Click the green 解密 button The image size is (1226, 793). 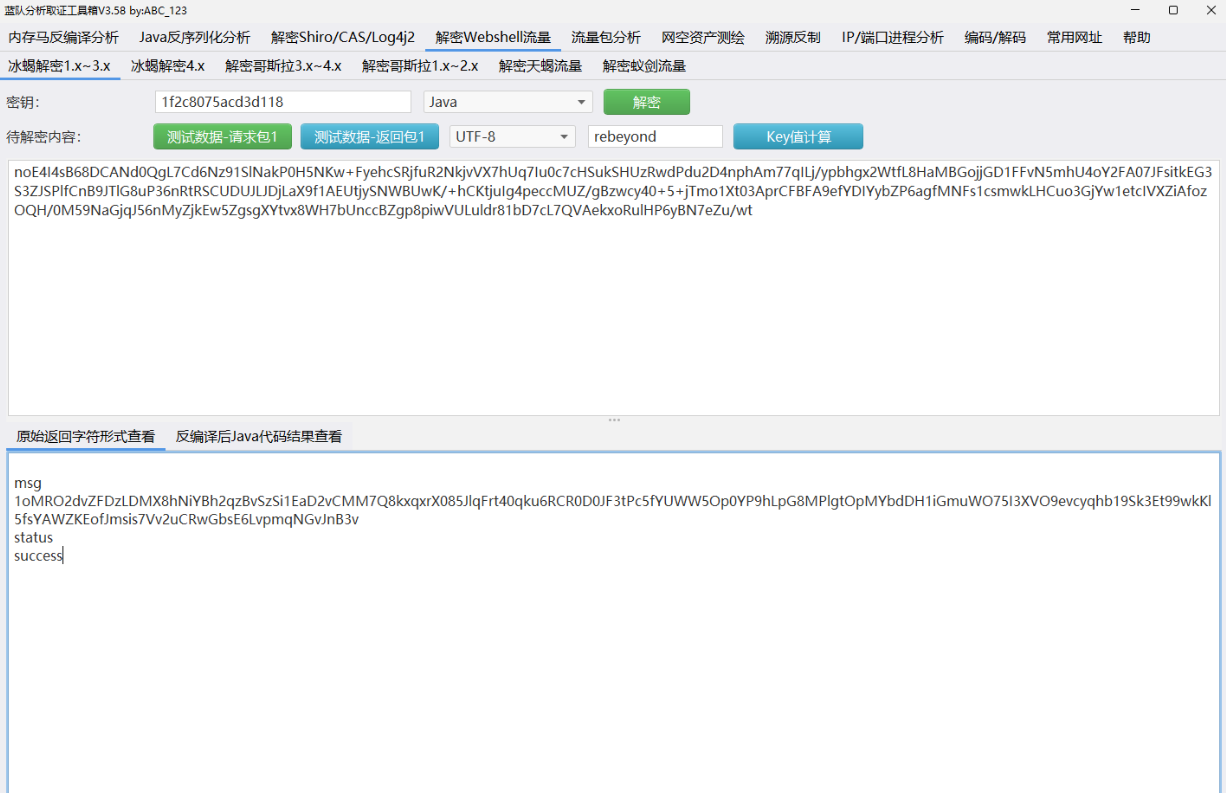click(646, 102)
